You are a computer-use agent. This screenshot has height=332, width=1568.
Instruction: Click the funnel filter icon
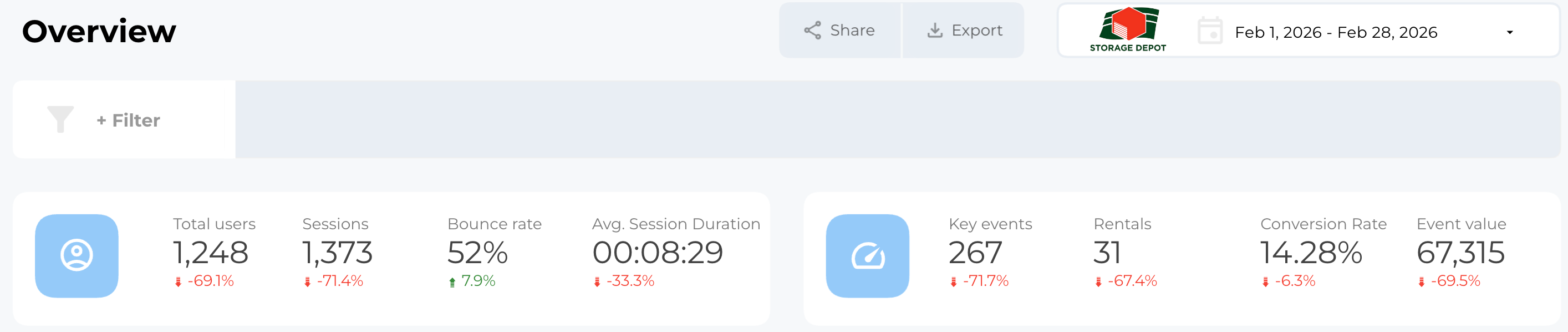pyautogui.click(x=60, y=119)
